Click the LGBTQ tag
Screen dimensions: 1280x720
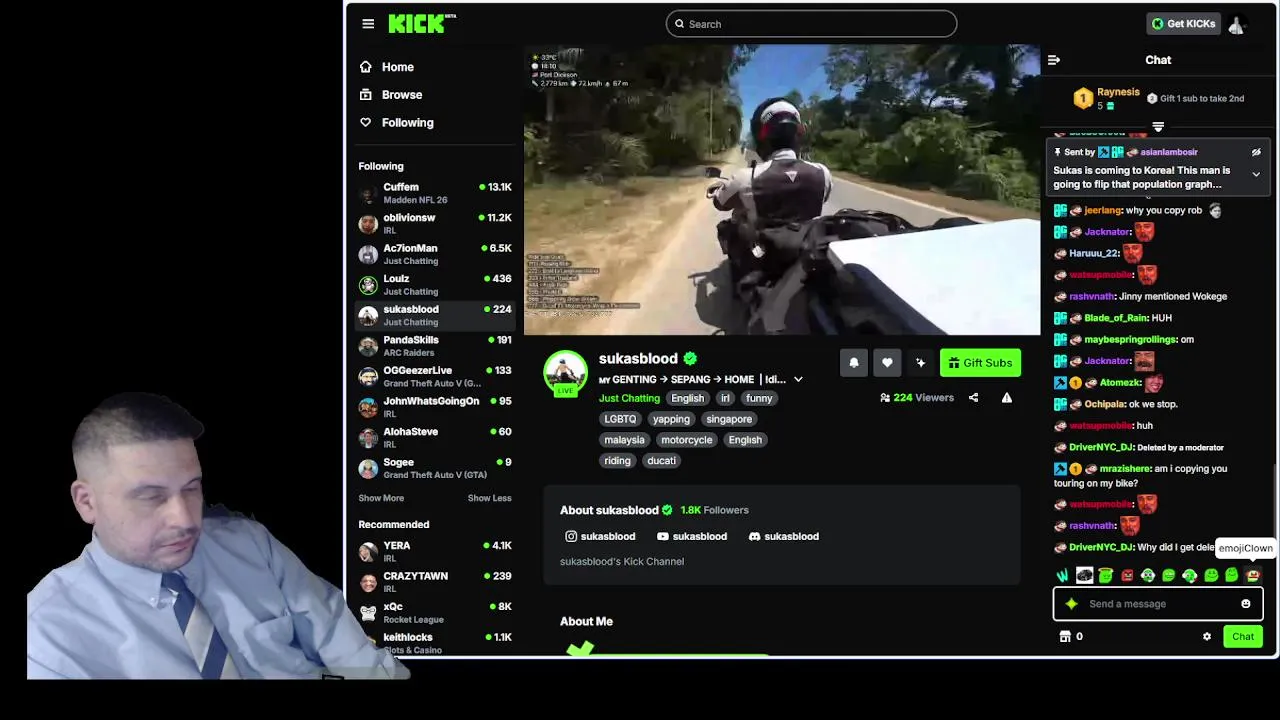coord(620,419)
